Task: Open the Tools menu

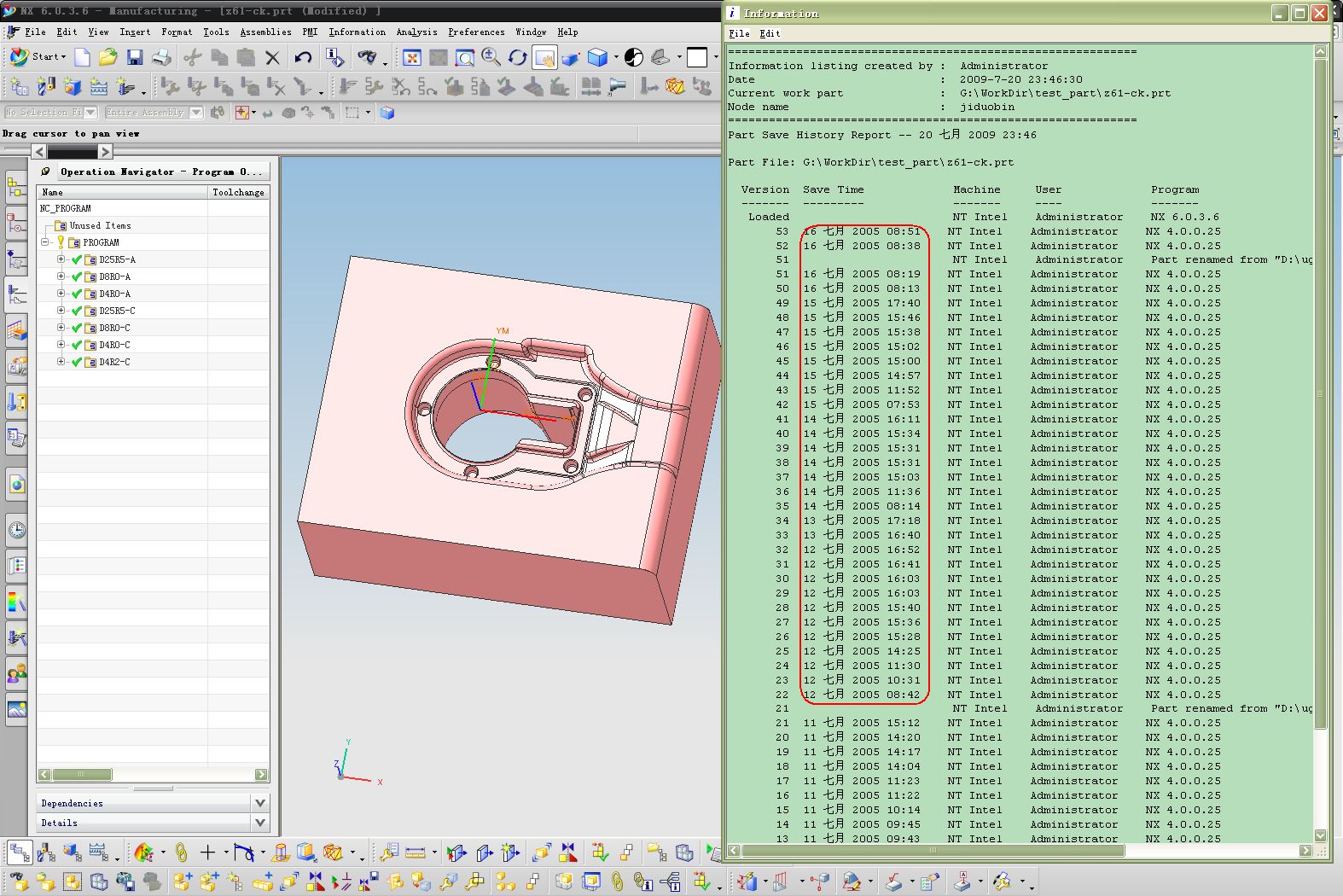Action: [x=216, y=32]
